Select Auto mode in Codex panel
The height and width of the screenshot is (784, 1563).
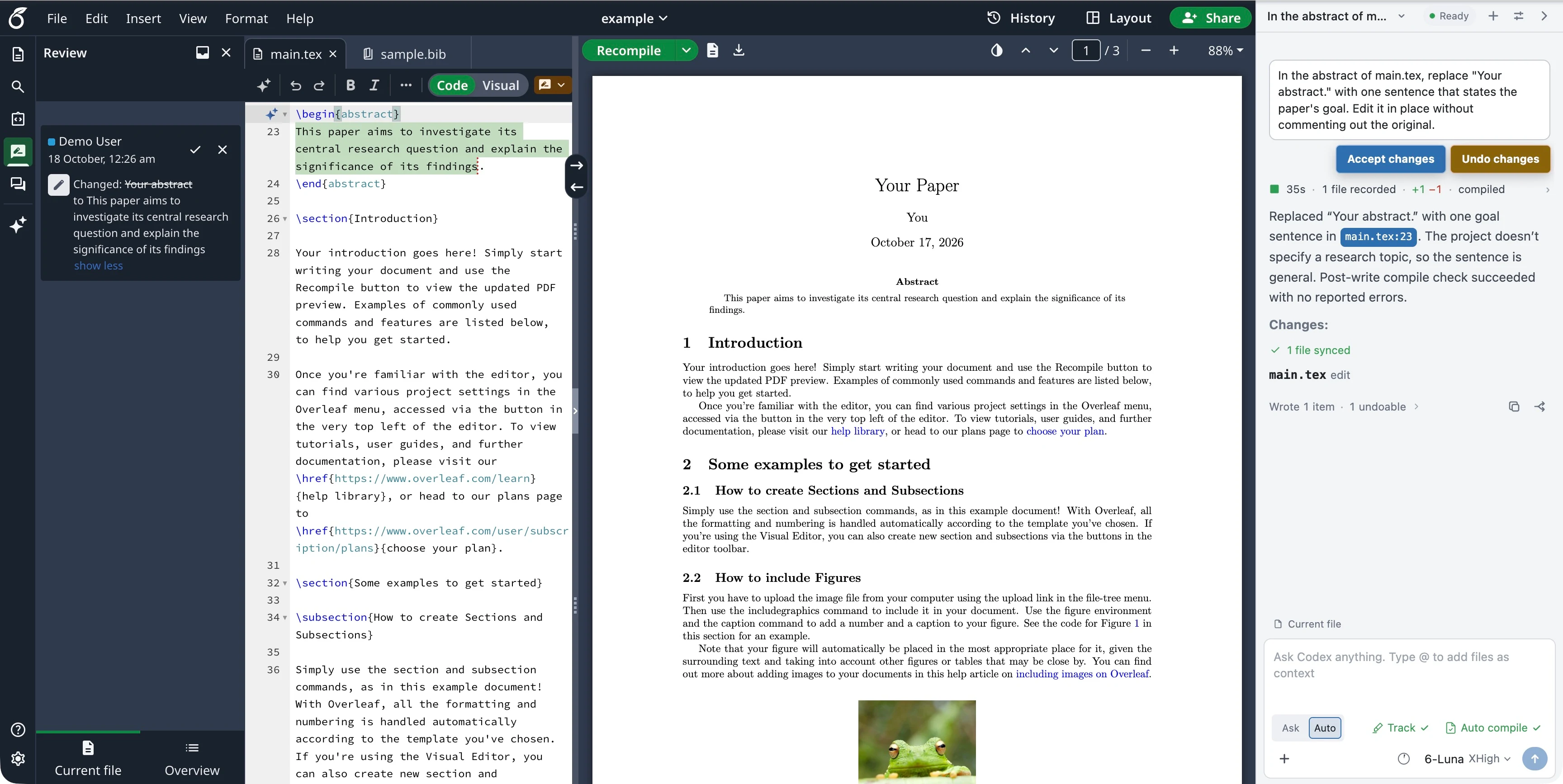tap(1325, 728)
